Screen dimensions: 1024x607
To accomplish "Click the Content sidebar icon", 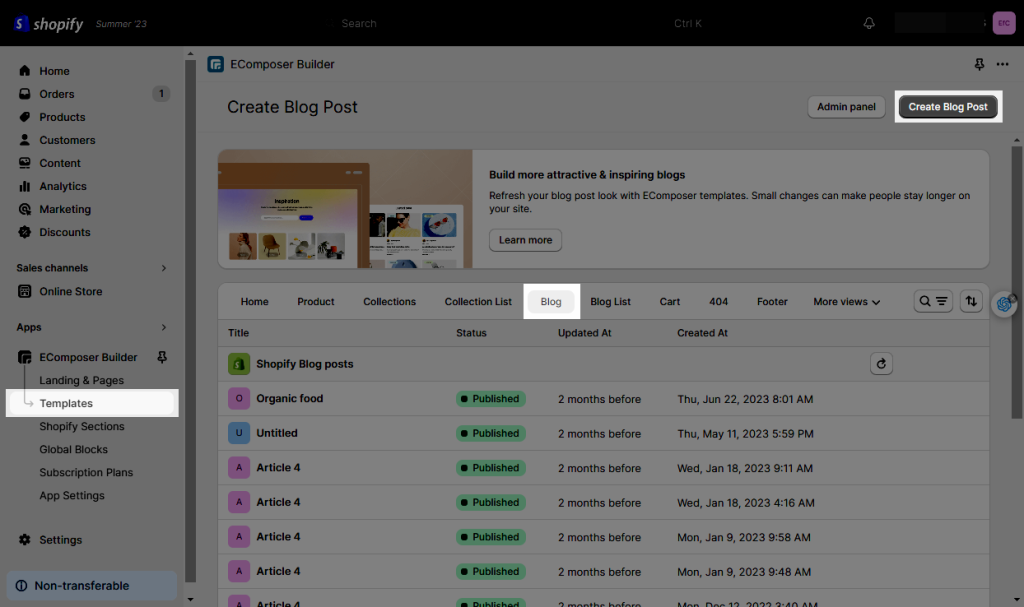I will pyautogui.click(x=25, y=163).
